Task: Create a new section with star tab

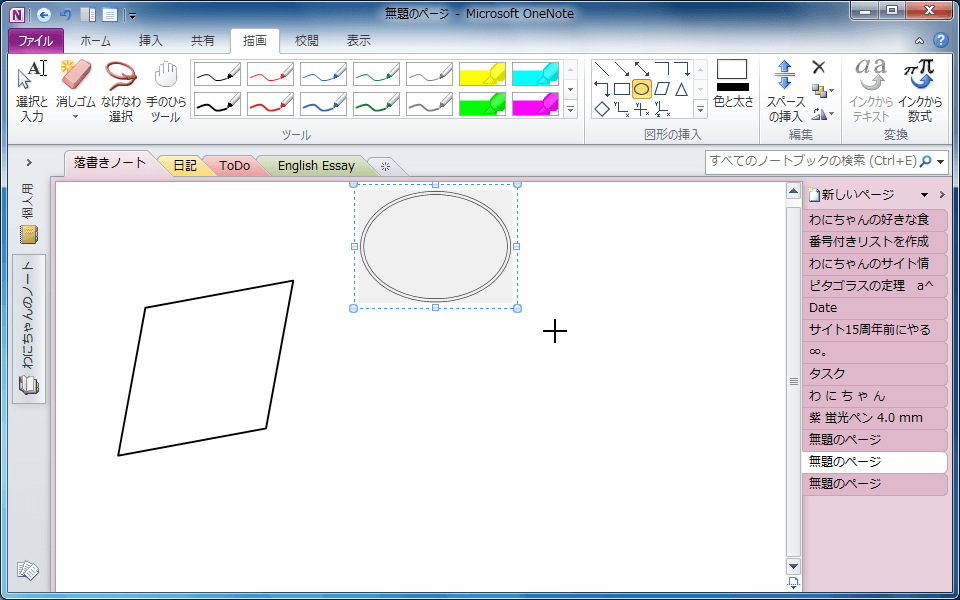Action: click(x=385, y=167)
